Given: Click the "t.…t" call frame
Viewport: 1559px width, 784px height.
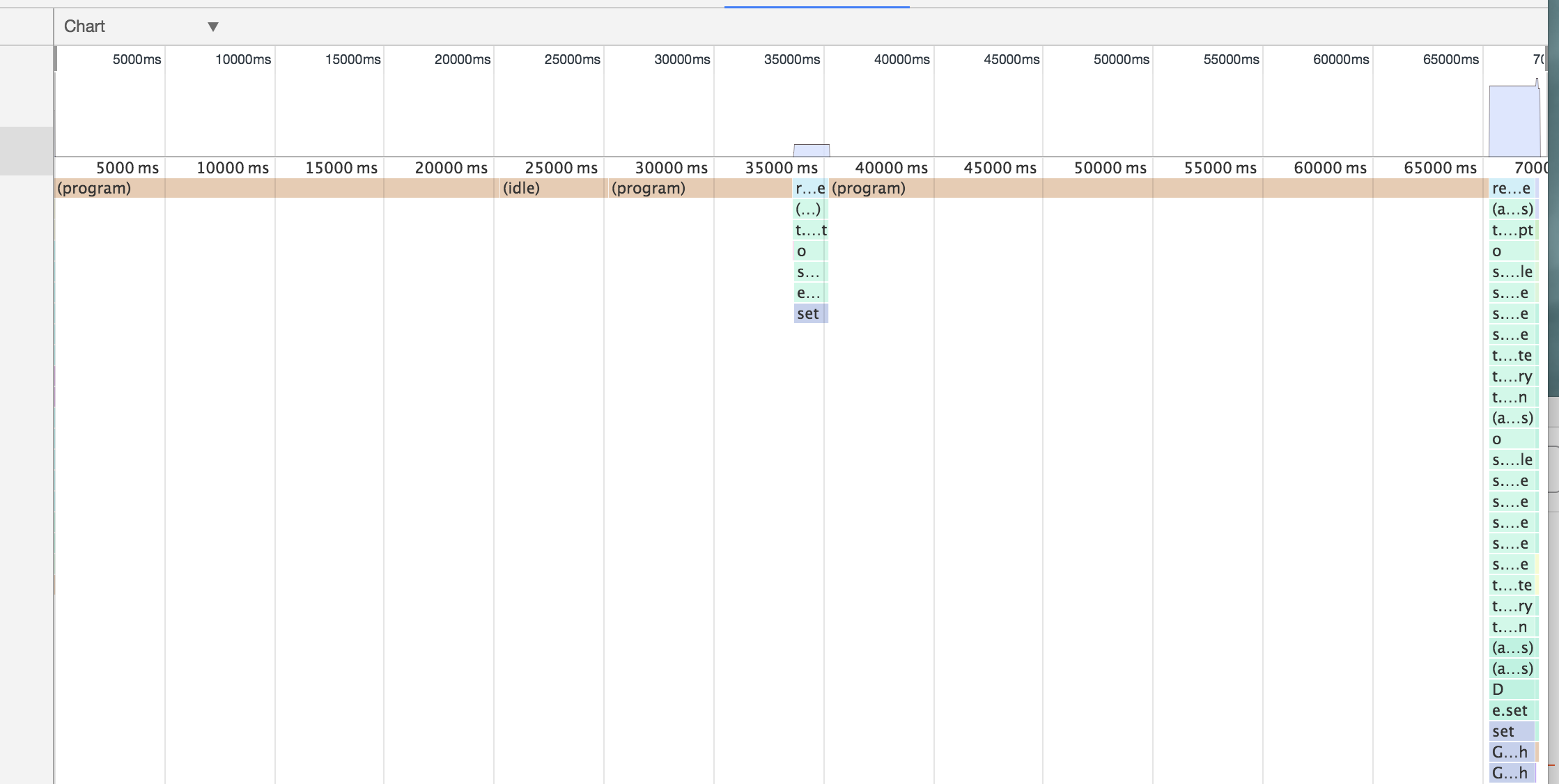Looking at the screenshot, I should (x=810, y=230).
